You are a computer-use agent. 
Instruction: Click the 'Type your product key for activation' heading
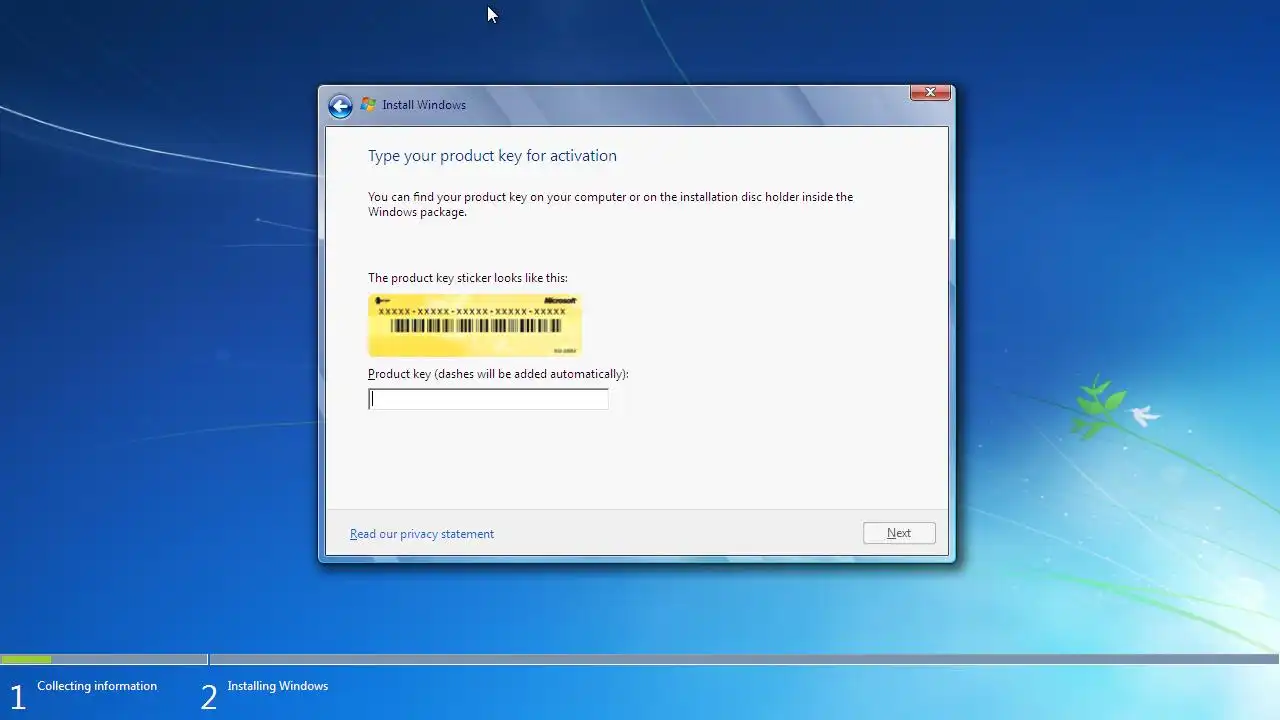click(x=492, y=156)
